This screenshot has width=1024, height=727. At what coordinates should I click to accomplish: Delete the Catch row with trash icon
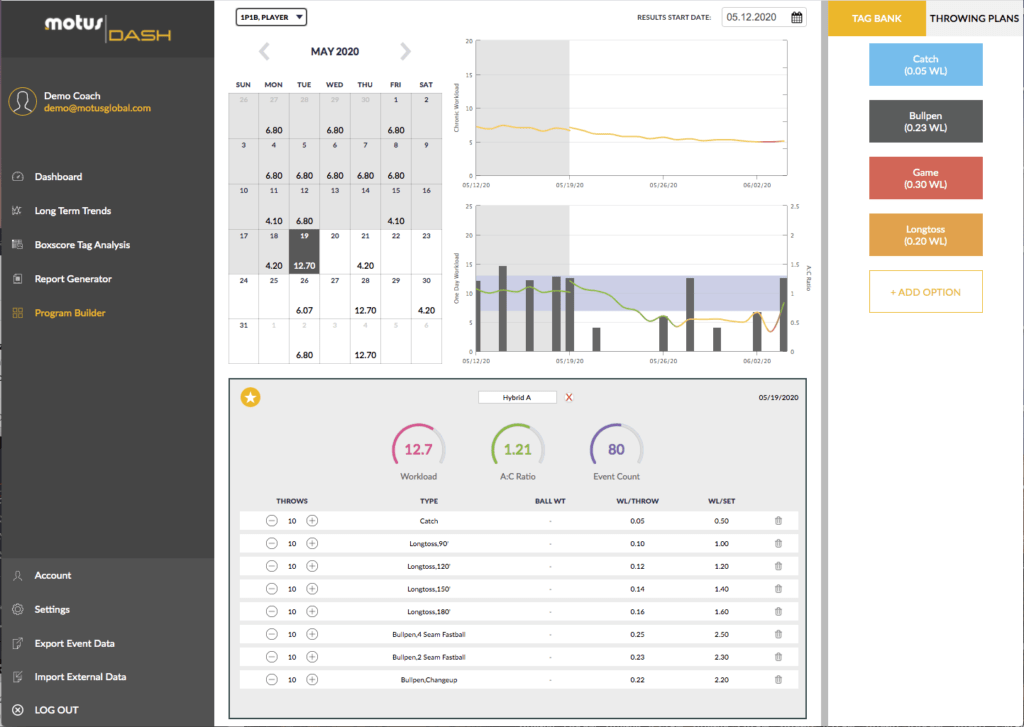778,521
